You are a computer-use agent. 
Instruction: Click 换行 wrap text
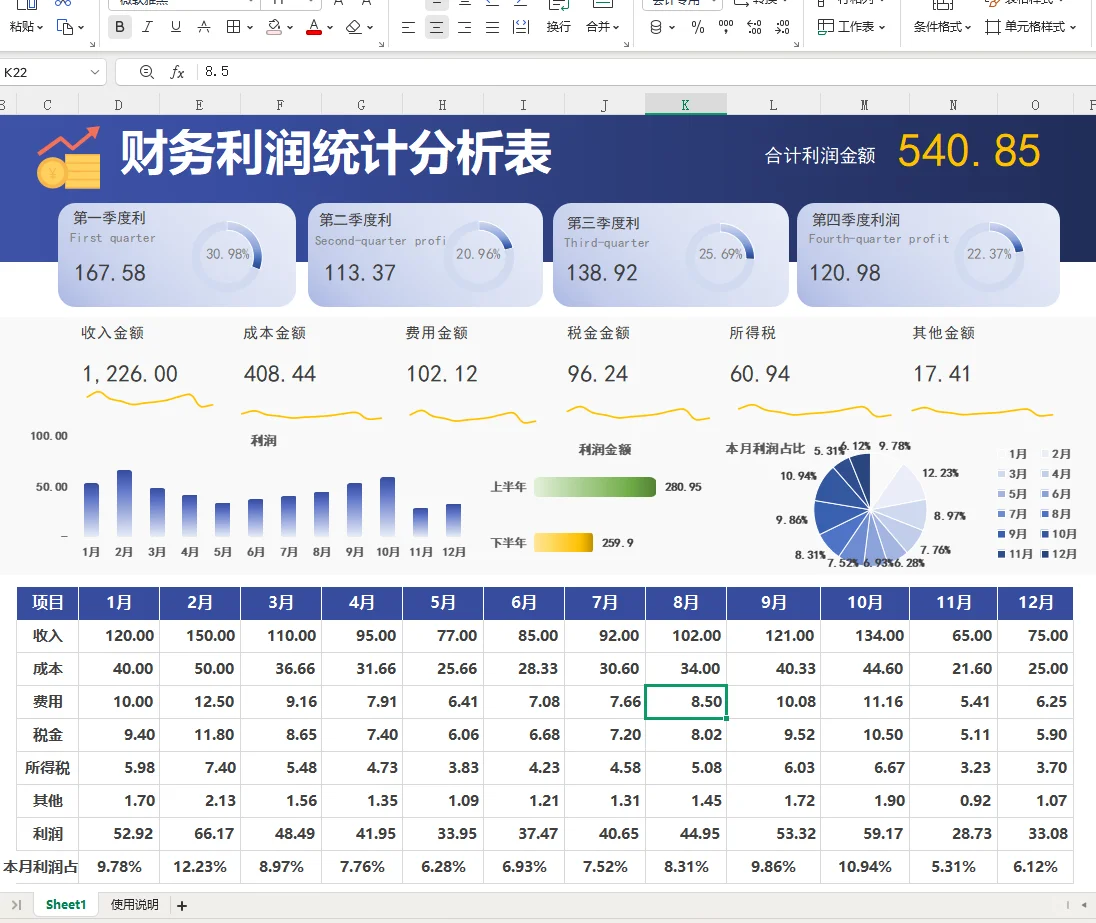tap(558, 27)
